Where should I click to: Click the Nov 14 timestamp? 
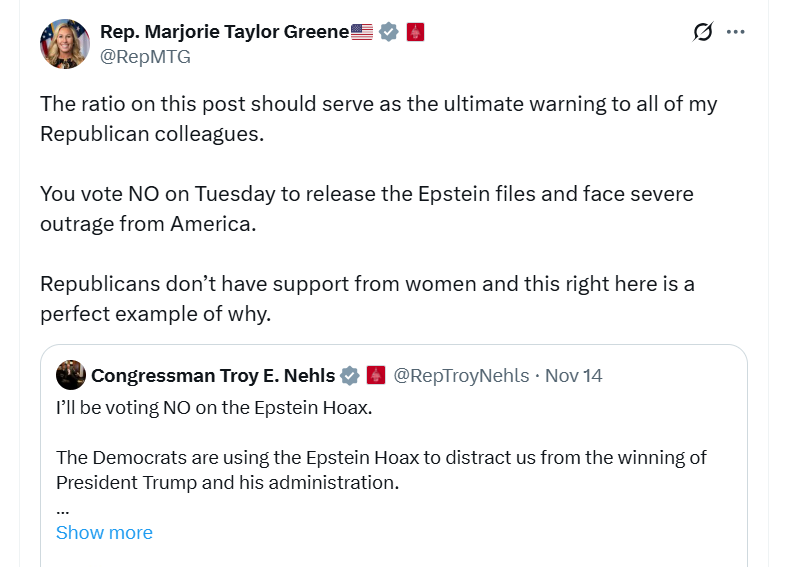574,376
